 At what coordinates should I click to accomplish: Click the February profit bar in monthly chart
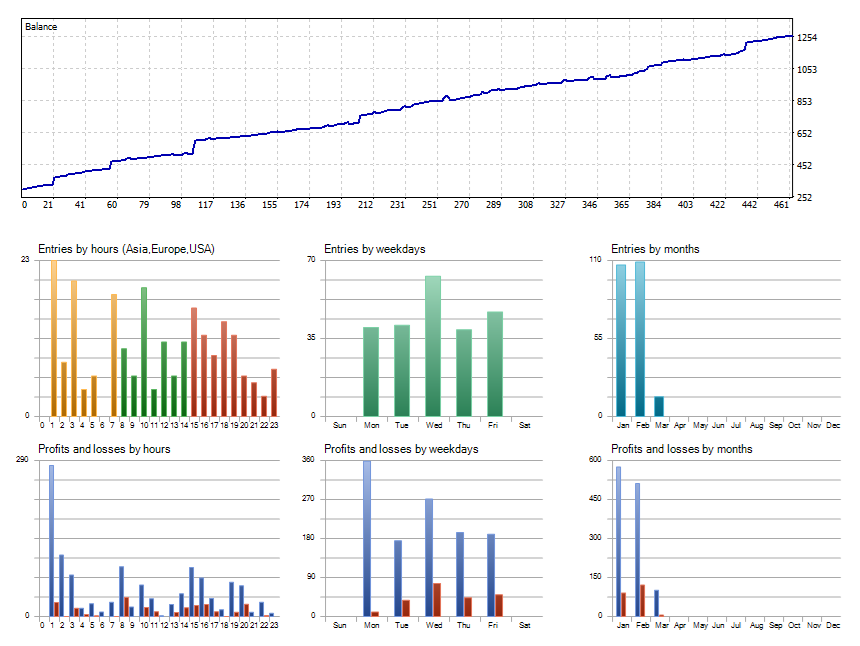tap(640, 545)
